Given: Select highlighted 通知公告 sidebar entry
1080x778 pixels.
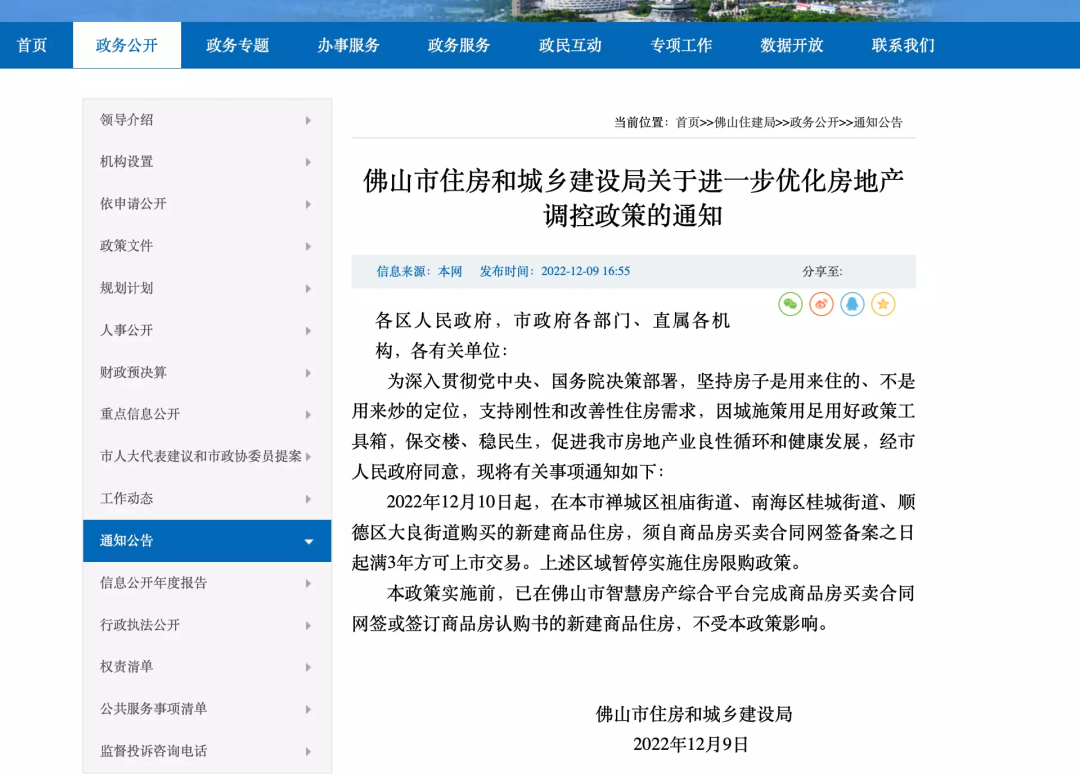Looking at the screenshot, I should [207, 540].
